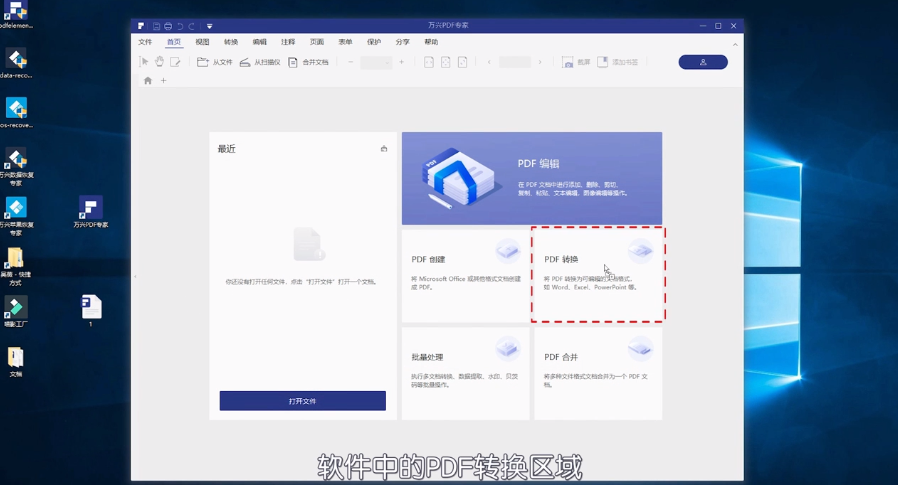Viewport: 898px width, 485px height.
Task: Open the 视图 tab
Action: [x=202, y=42]
